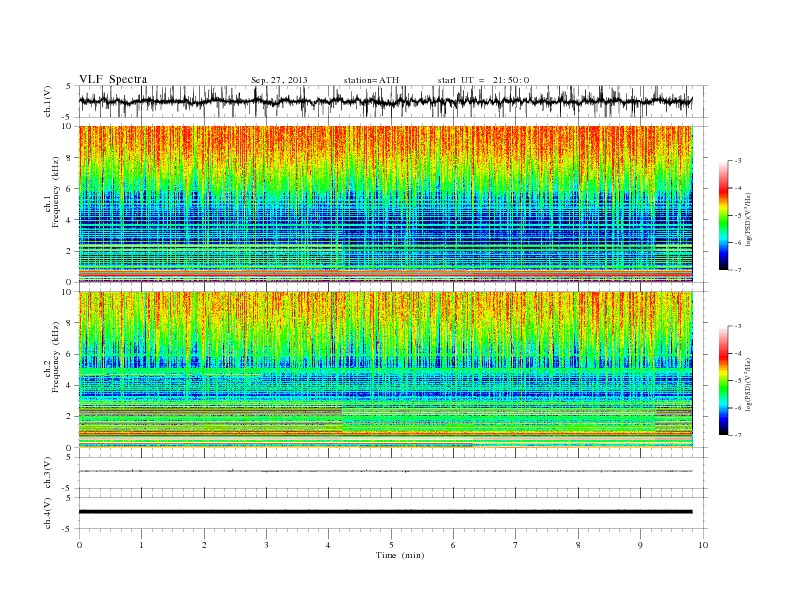Click the 'ch.4(V)' axis label
The width and height of the screenshot is (792, 612).
tap(48, 513)
